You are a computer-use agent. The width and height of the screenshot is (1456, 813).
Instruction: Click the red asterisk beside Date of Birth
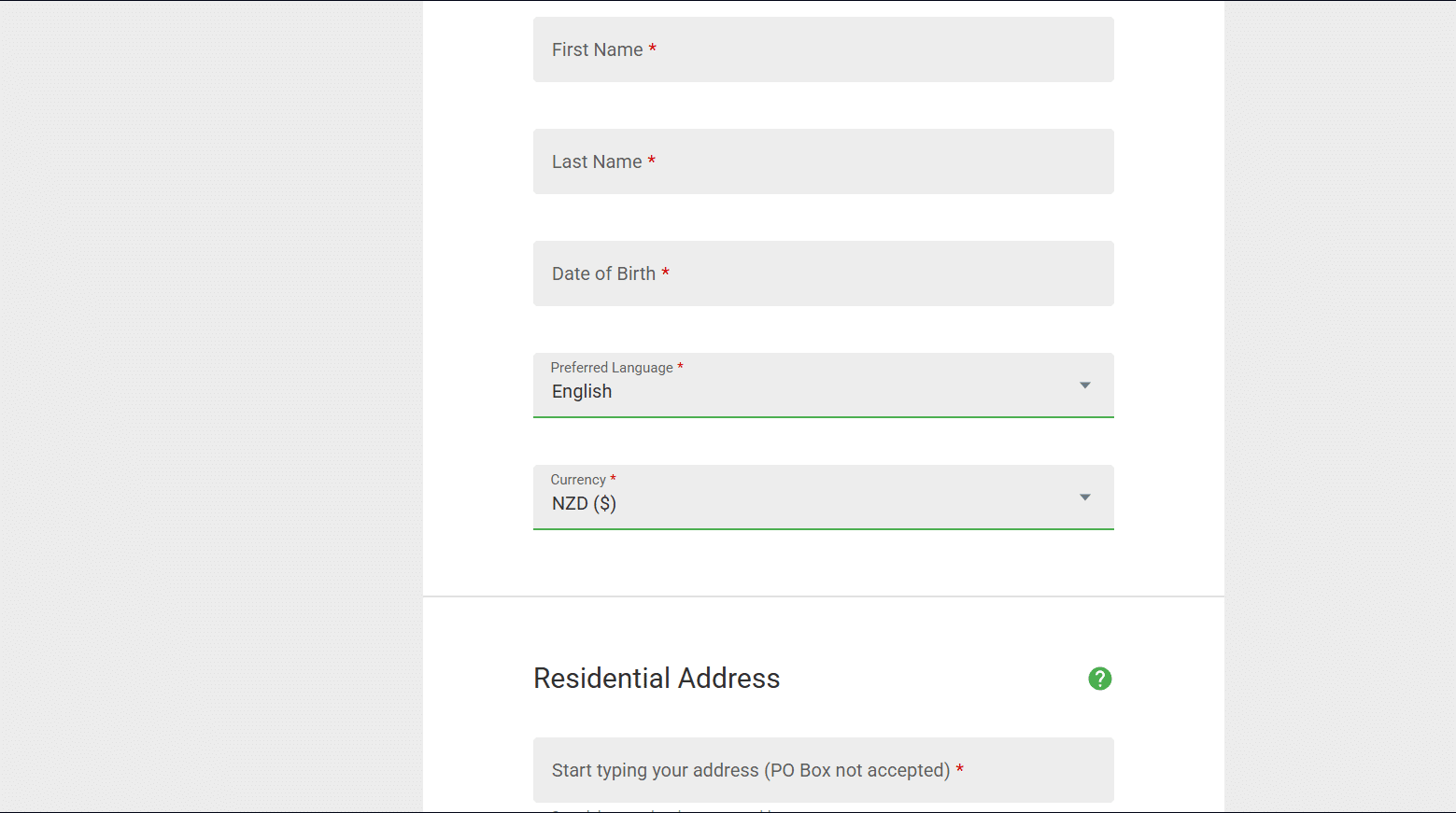click(666, 273)
